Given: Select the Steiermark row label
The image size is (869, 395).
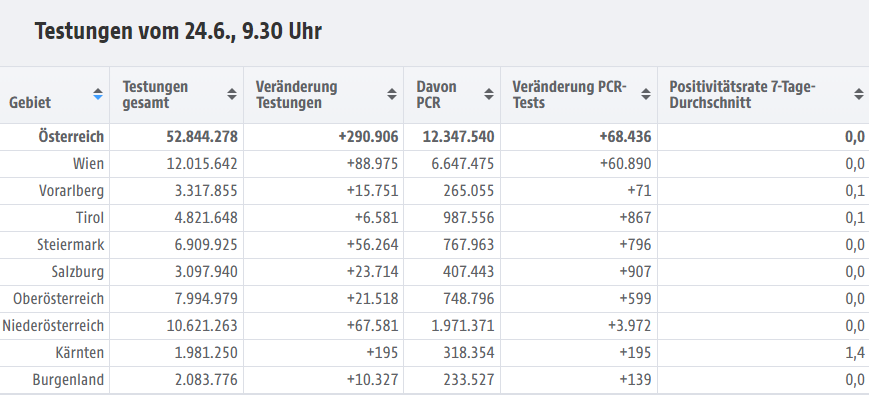Looking at the screenshot, I should (x=70, y=245).
